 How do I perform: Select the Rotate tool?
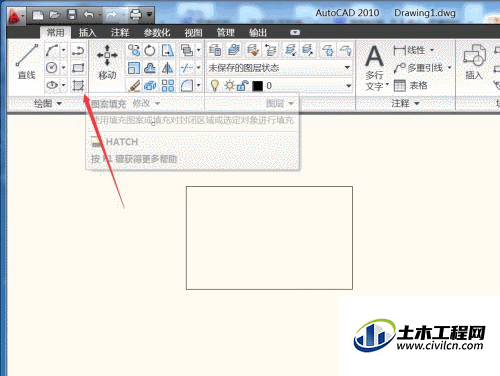pyautogui.click(x=150, y=50)
